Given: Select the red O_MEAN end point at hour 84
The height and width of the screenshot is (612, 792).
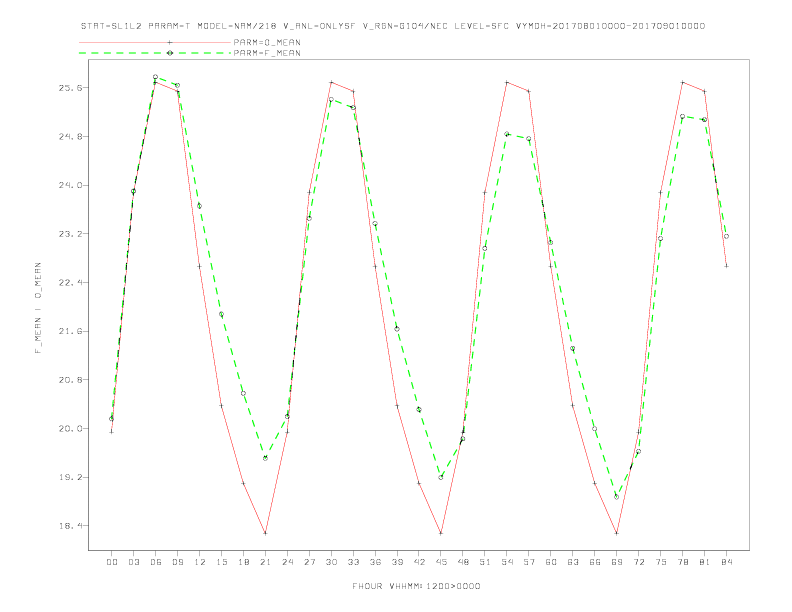Looking at the screenshot, I should pos(727,266).
